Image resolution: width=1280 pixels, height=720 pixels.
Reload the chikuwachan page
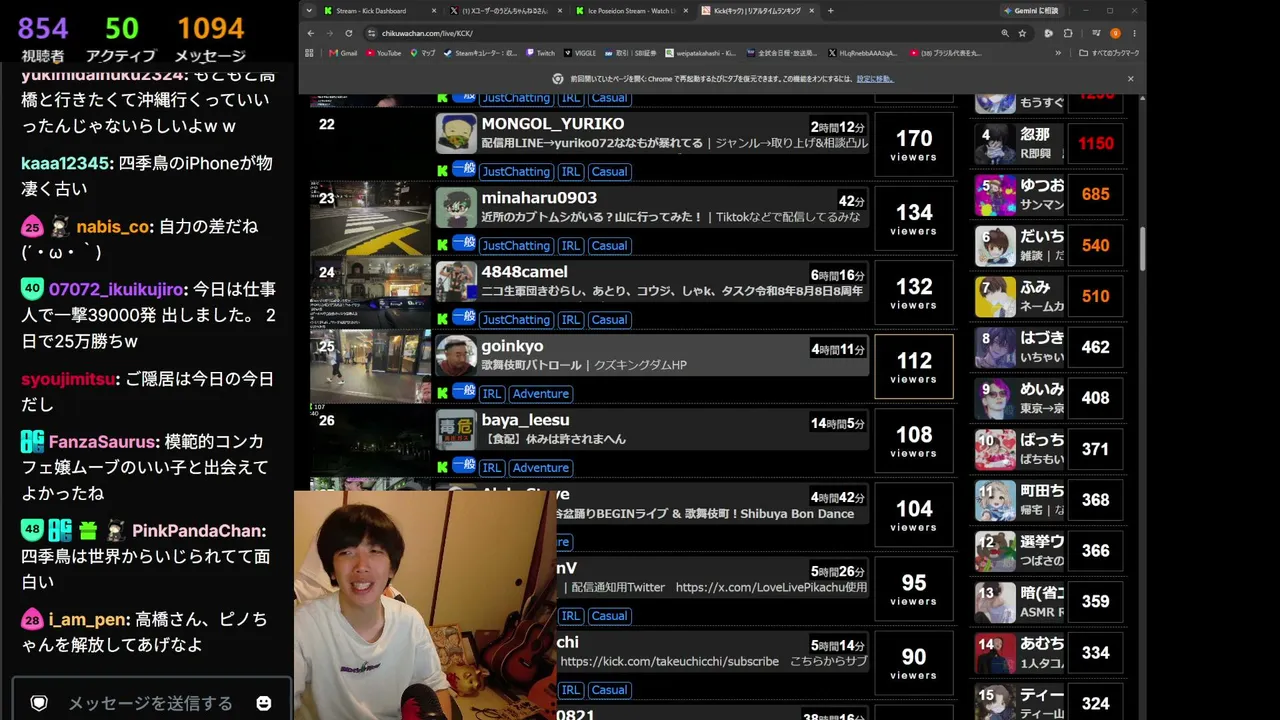351,33
